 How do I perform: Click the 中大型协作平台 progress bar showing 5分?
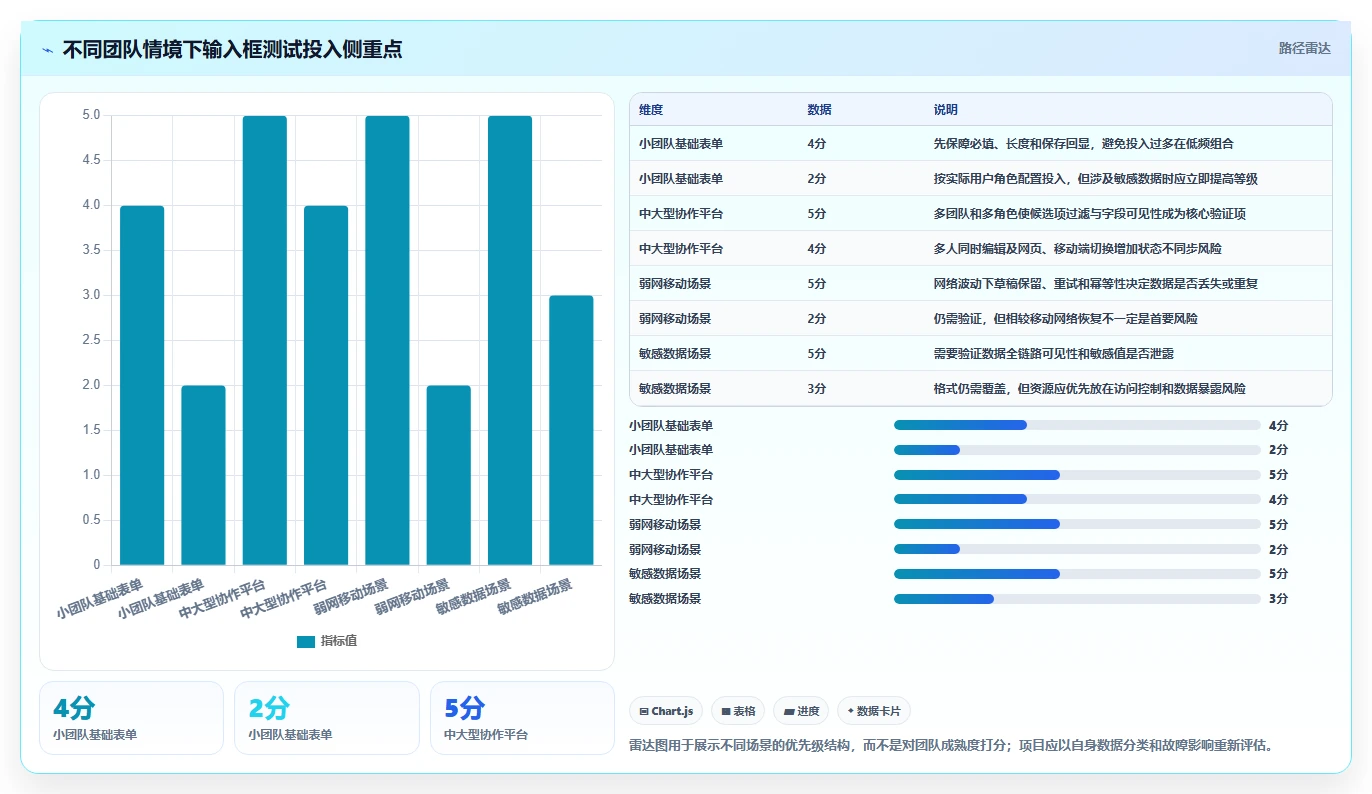(1077, 475)
